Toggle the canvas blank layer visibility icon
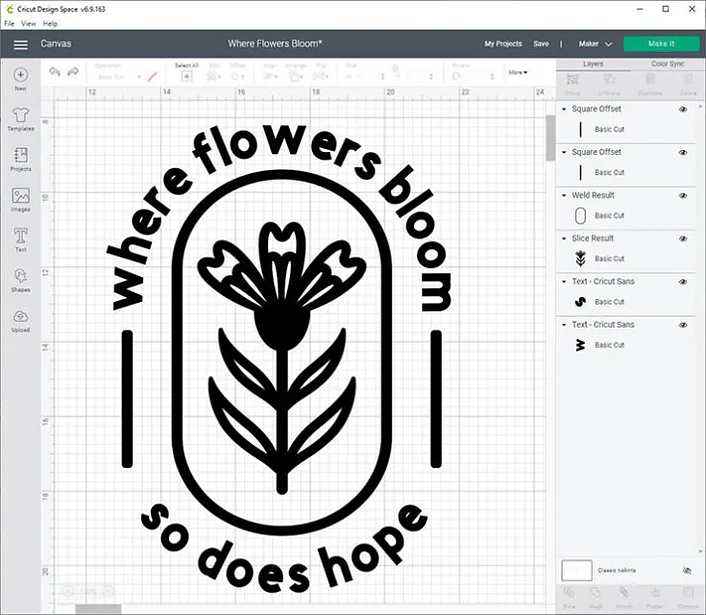 (687, 570)
